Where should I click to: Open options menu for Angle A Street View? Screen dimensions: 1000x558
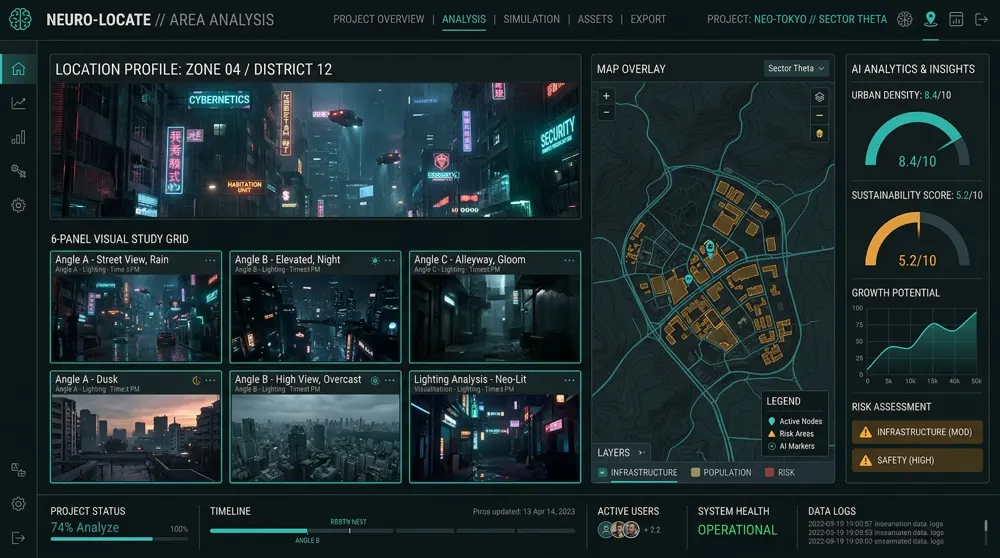tap(210, 260)
